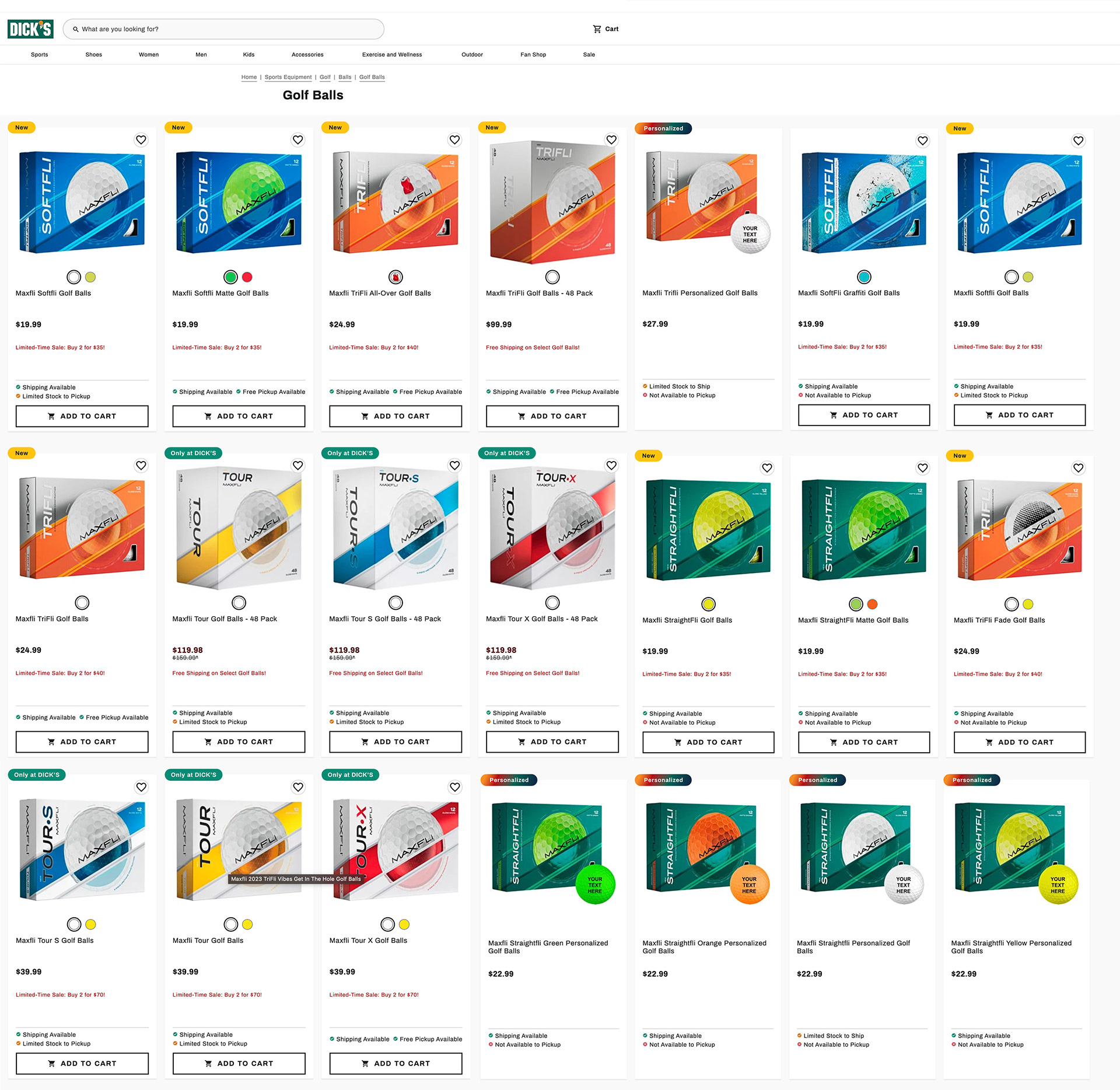
Task: Heart the $39.99 Maxfli Tour Golf Balls
Action: (298, 787)
